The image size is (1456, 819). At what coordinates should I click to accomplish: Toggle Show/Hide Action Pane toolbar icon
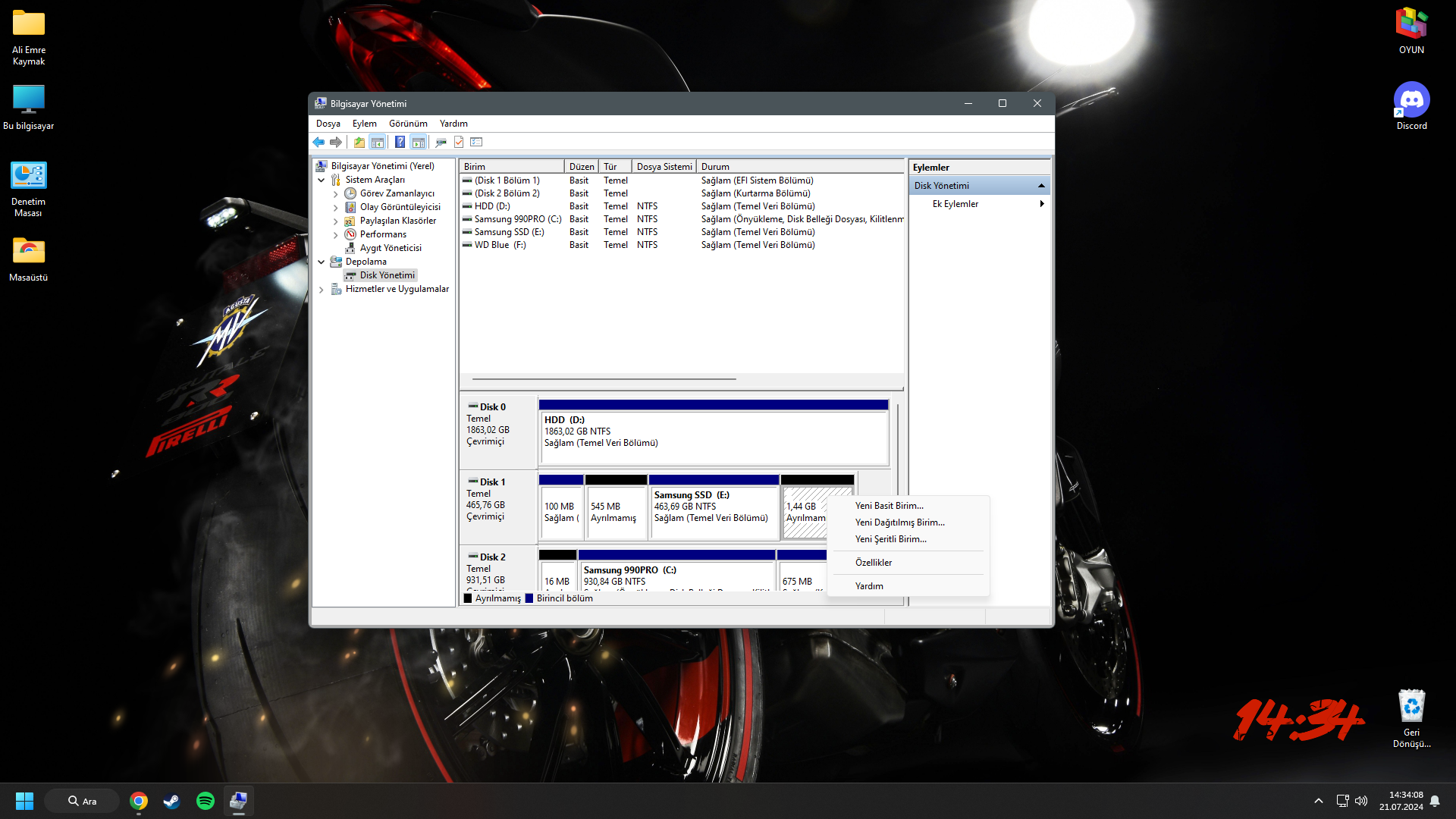click(418, 142)
